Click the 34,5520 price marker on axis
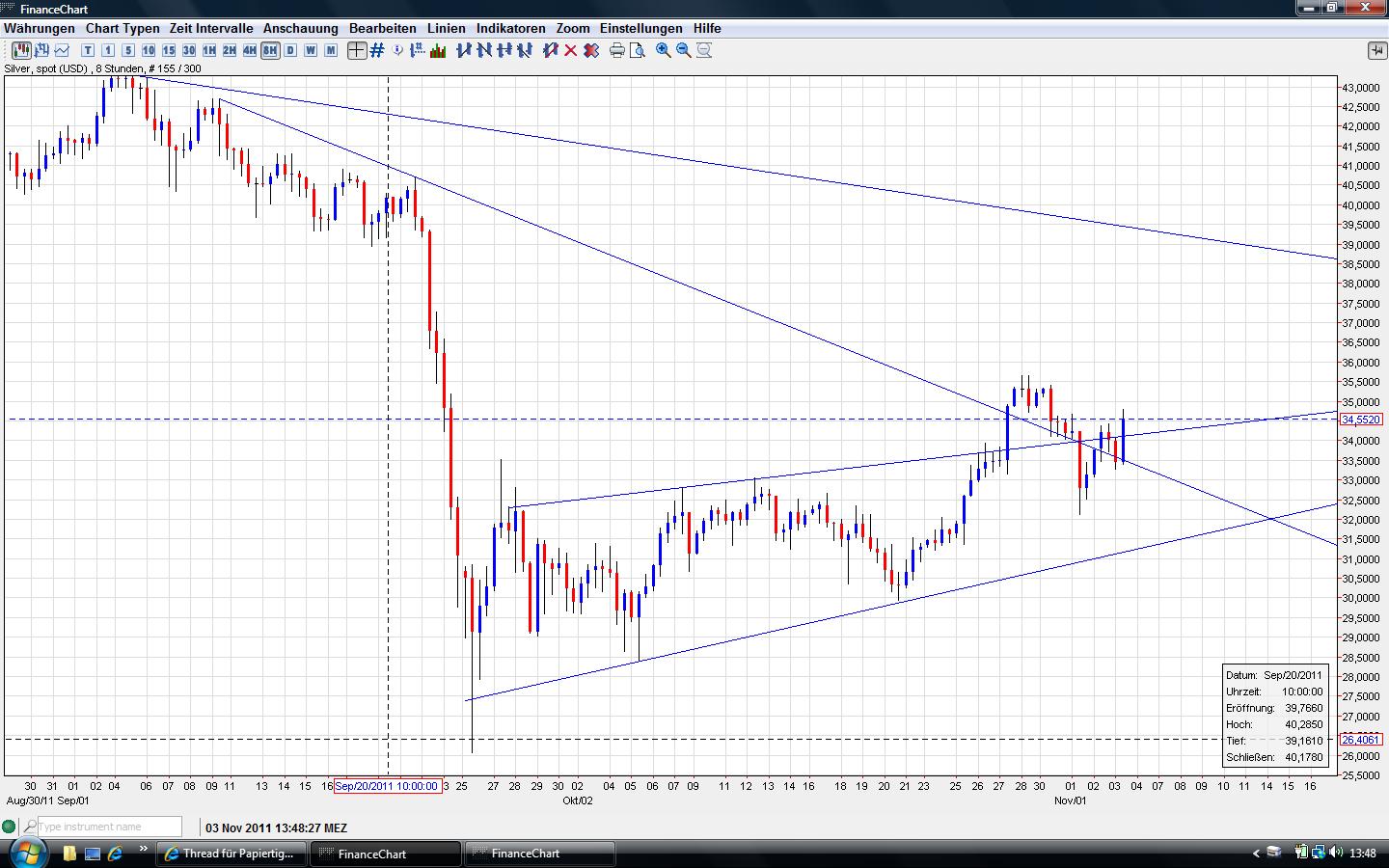The width and height of the screenshot is (1389, 868). (x=1361, y=420)
